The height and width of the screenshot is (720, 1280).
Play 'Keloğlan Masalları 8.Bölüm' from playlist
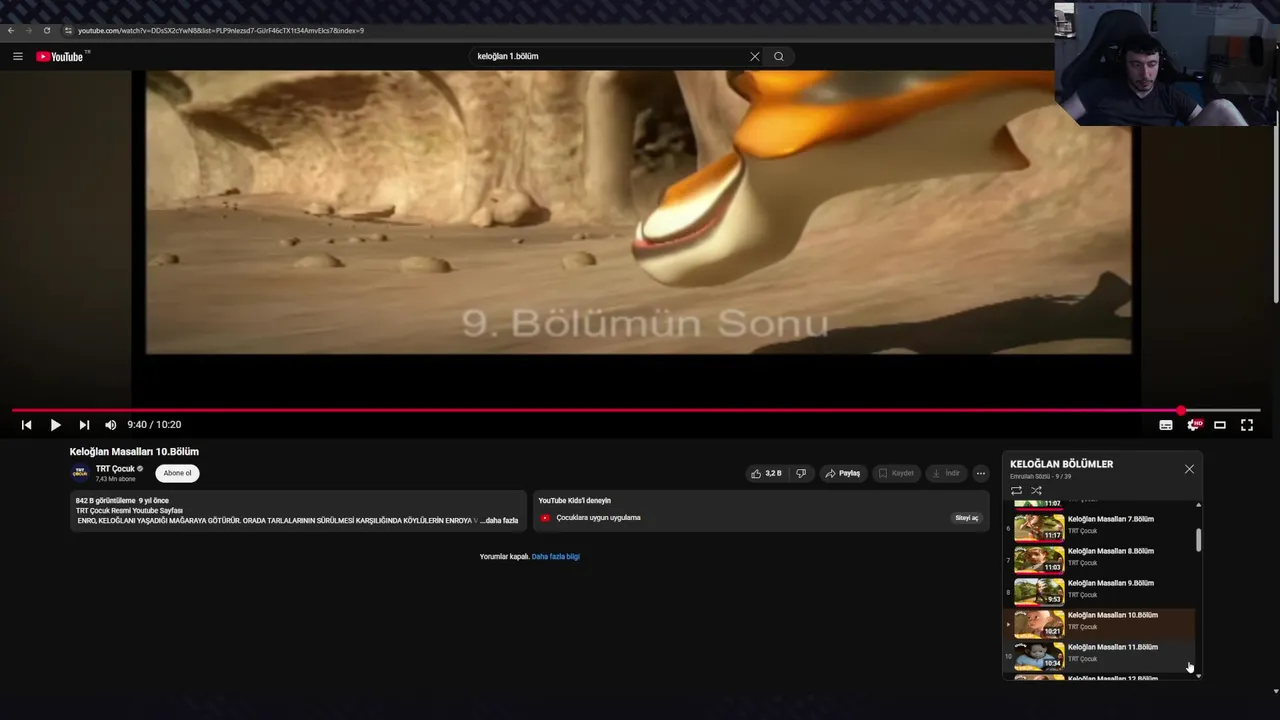(x=1111, y=551)
